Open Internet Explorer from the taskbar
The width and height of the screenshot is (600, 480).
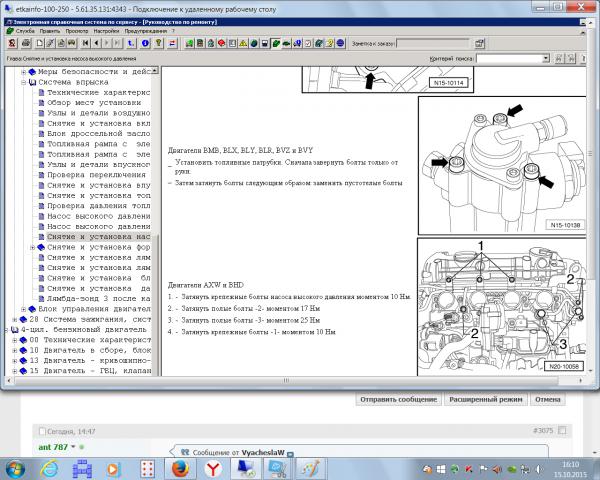[49, 469]
